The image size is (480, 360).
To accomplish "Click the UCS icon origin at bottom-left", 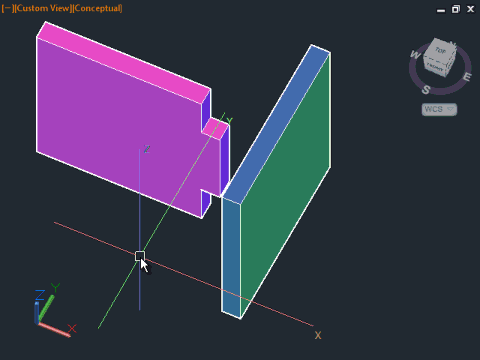I will pyautogui.click(x=37, y=322).
